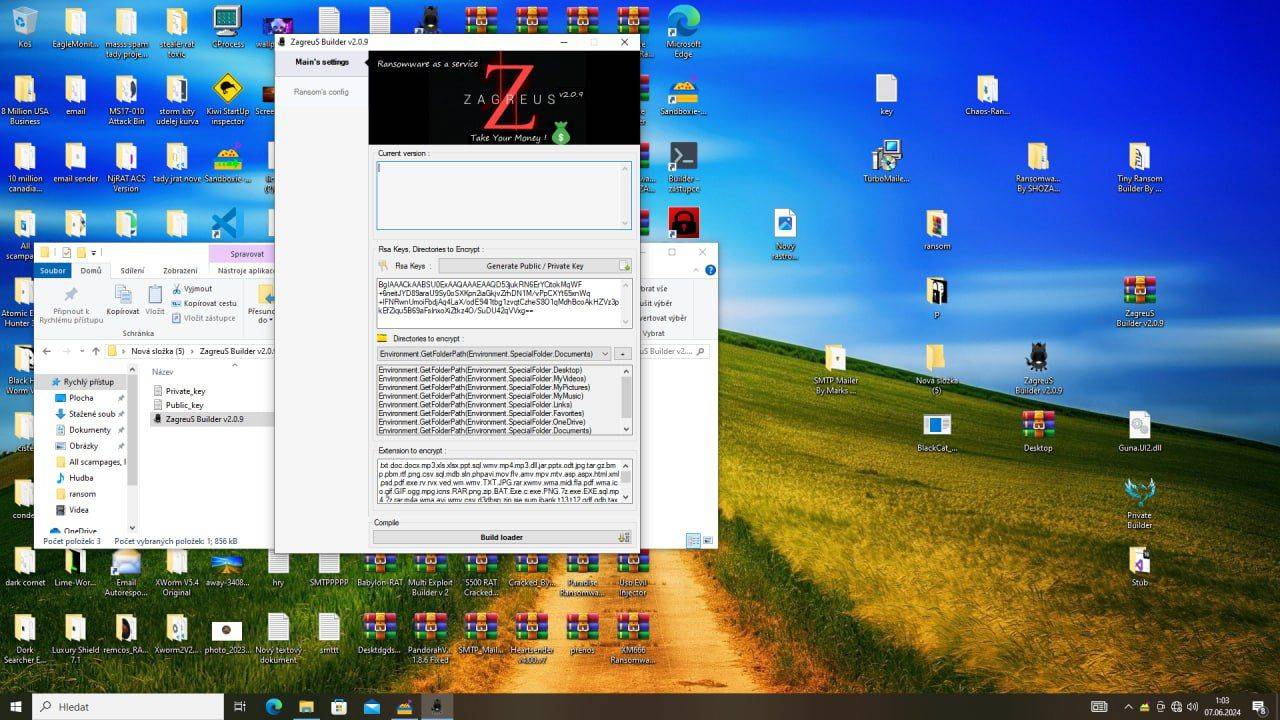Click the Vložit clipboard icon in the ribbon

155,296
